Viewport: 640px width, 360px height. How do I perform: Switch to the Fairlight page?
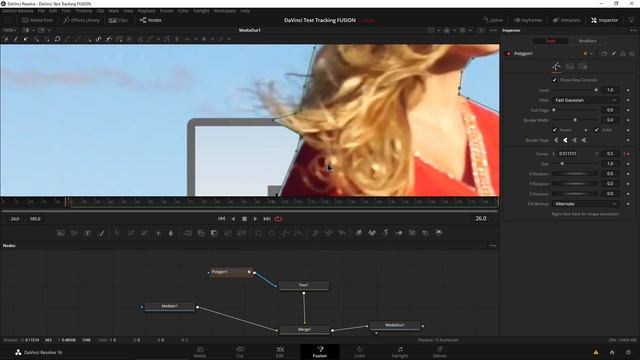tap(400, 352)
